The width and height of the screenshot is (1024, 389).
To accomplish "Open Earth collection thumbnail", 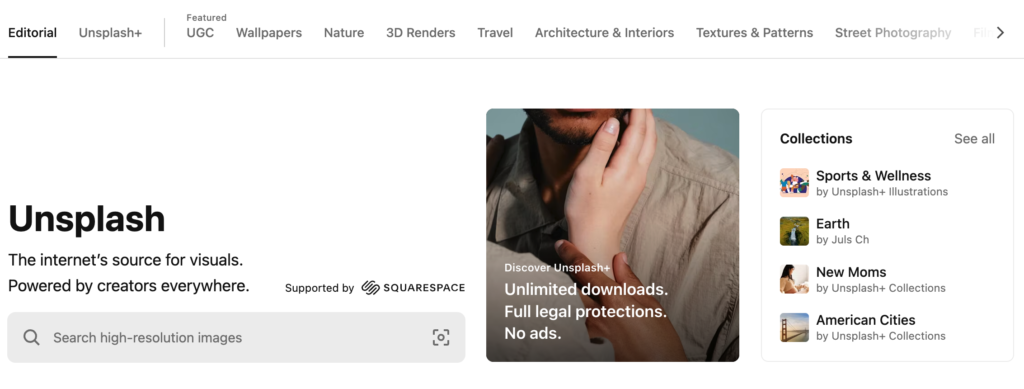I will 794,231.
